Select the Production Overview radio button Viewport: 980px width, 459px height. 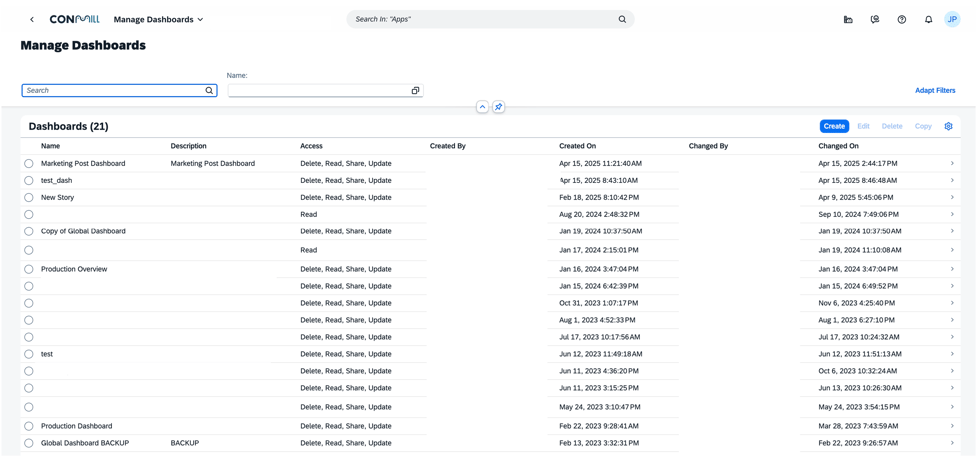tap(29, 269)
